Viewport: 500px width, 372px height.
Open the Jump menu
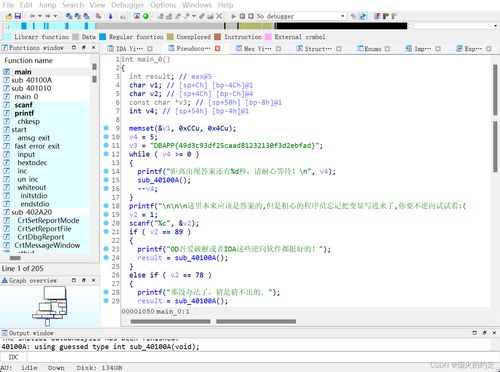[x=47, y=5]
